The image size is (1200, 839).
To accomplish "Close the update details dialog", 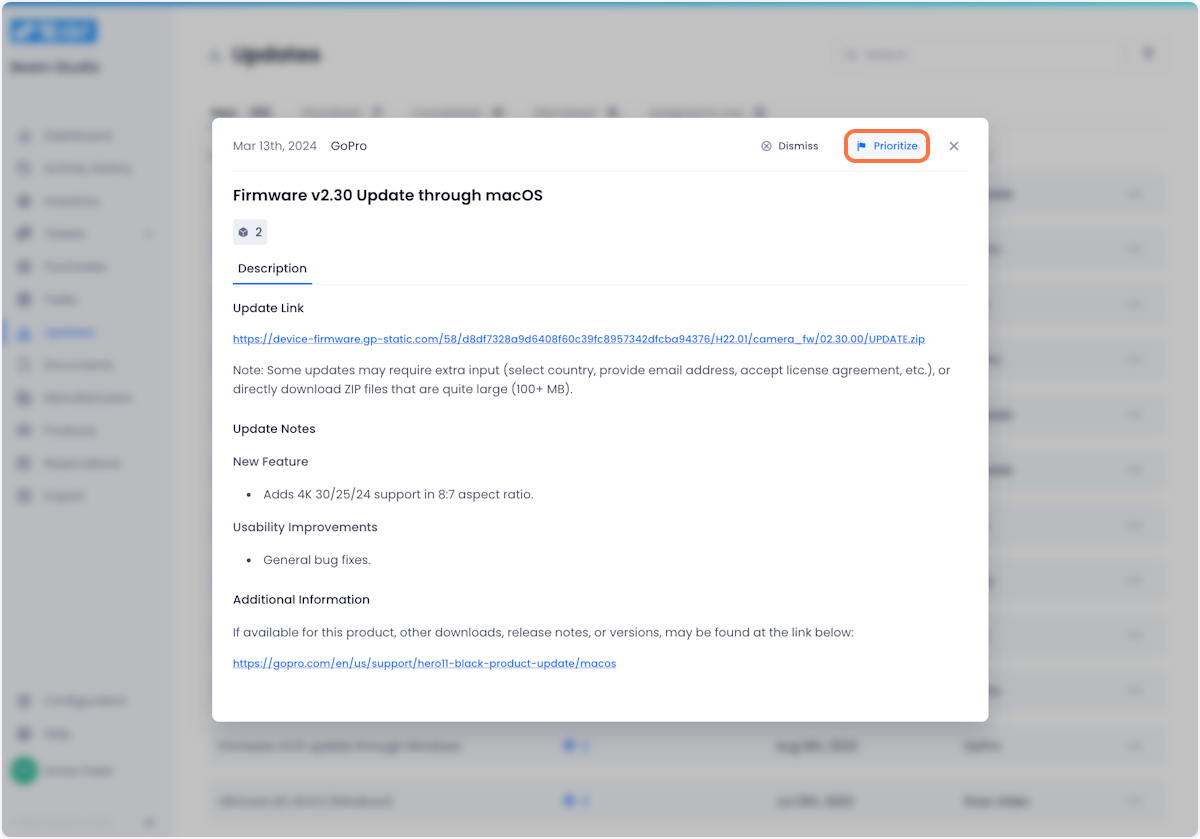I will (954, 146).
